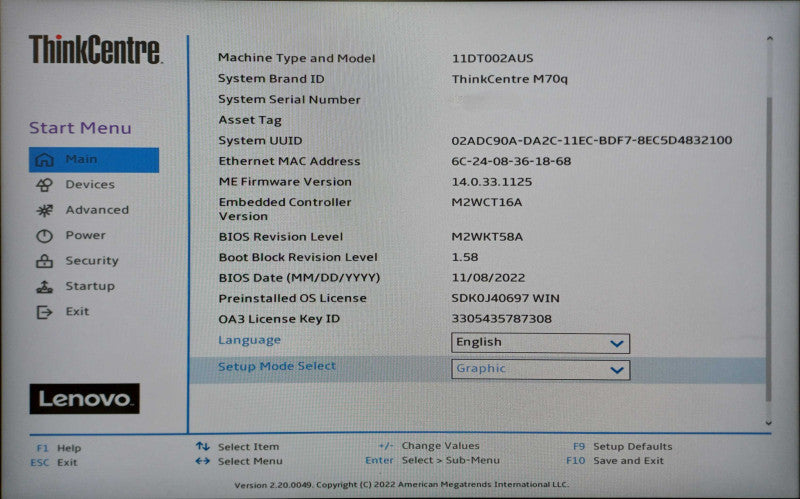Viewport: 800px width, 499px height.
Task: Click the vertical scrollbar thumb
Action: tap(769, 250)
